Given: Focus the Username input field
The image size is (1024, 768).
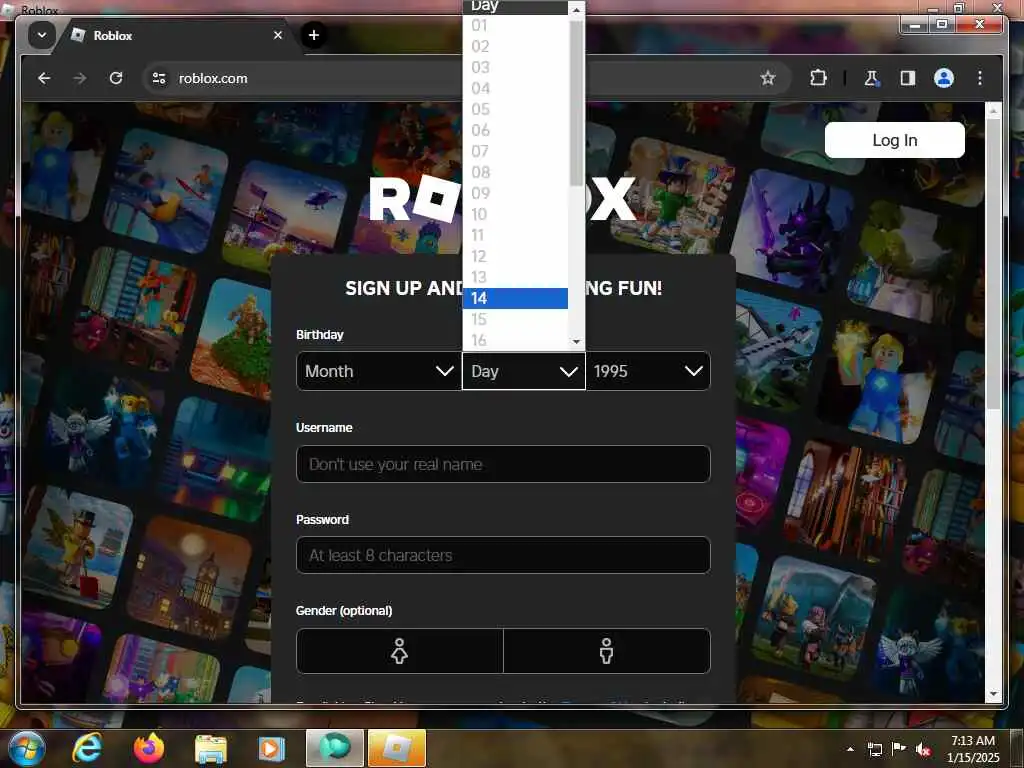Looking at the screenshot, I should pyautogui.click(x=503, y=464).
